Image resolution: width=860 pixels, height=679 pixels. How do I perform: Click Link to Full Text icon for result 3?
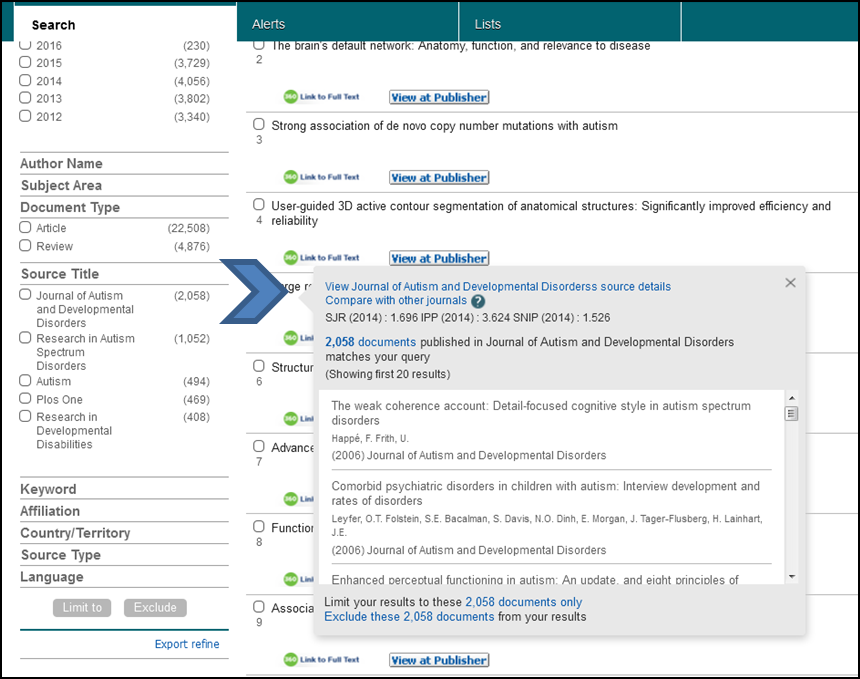(x=321, y=177)
